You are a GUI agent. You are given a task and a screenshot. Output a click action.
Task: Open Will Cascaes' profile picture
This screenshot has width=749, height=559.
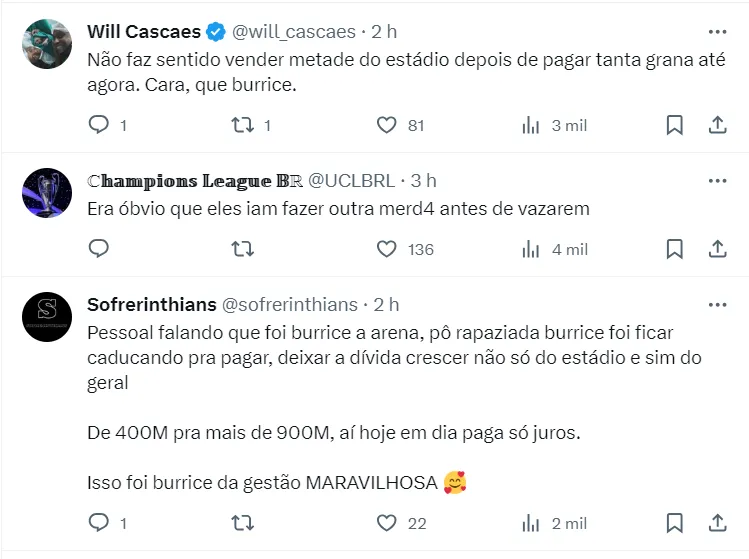click(x=46, y=45)
